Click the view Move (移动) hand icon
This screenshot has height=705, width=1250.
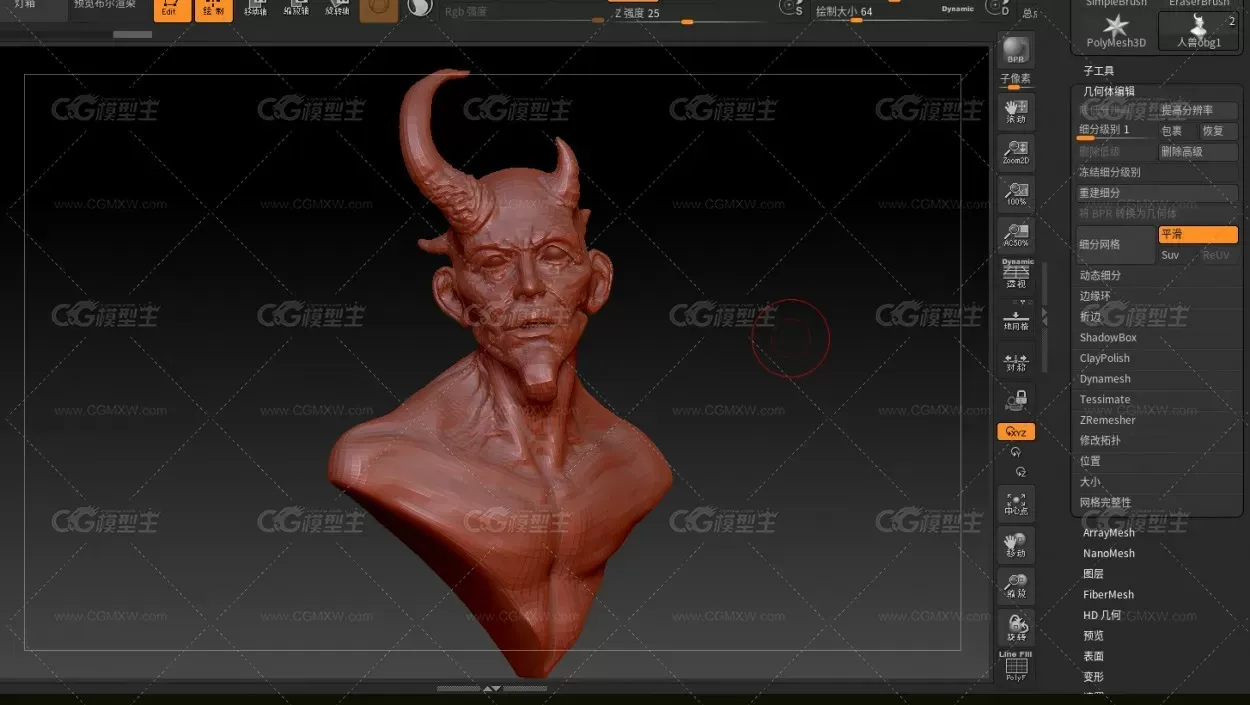(x=1016, y=545)
